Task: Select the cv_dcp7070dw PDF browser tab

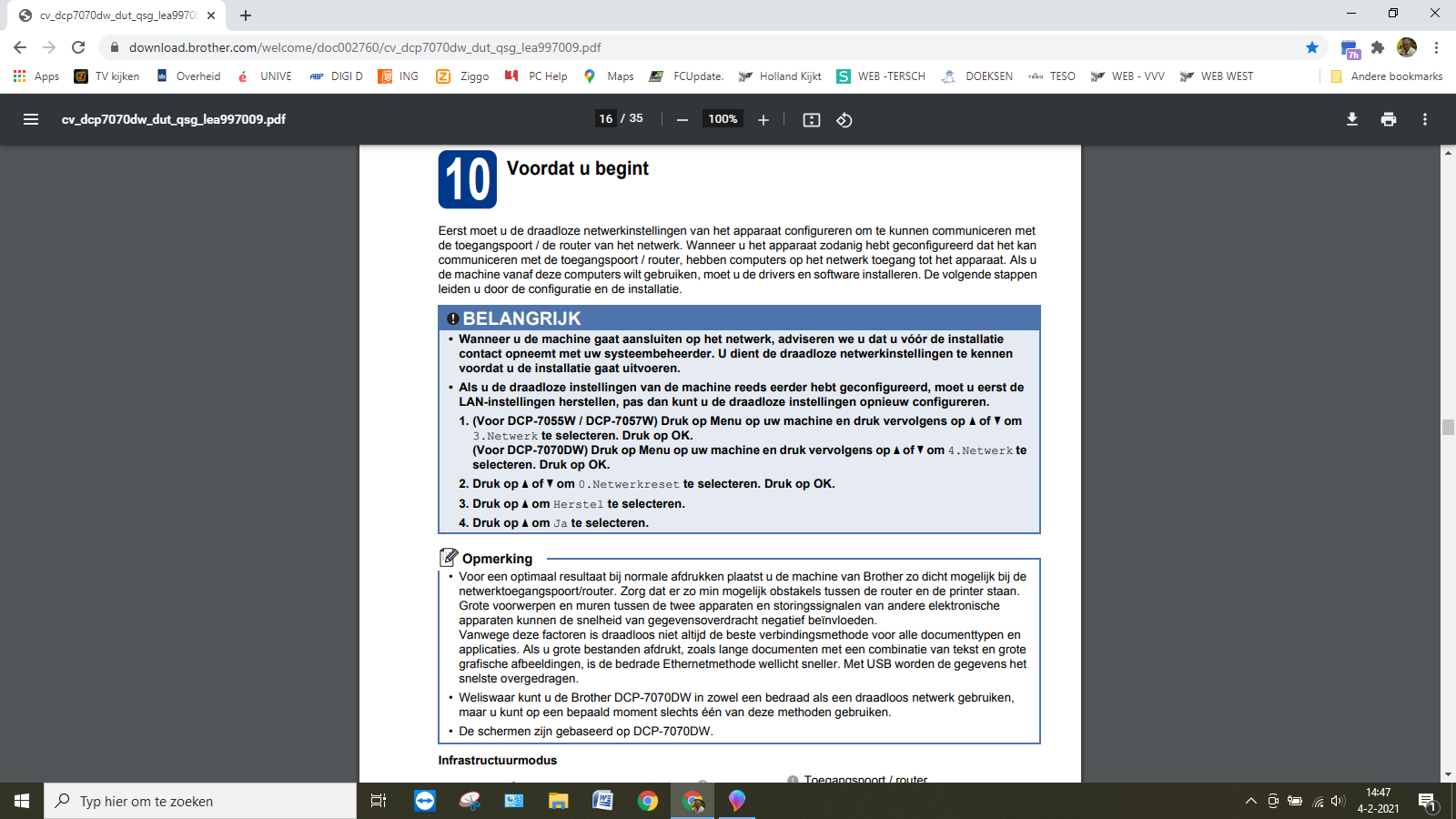Action: [118, 15]
